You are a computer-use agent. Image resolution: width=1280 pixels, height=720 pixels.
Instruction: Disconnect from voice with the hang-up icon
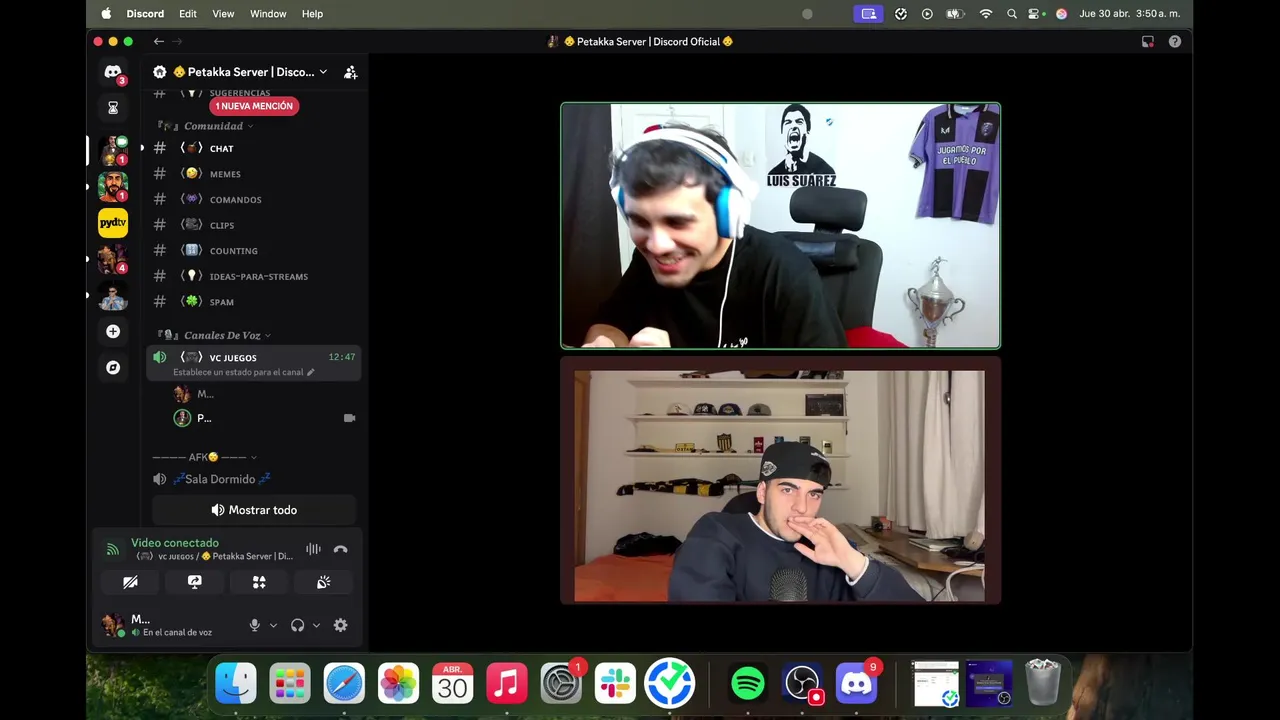(x=340, y=549)
